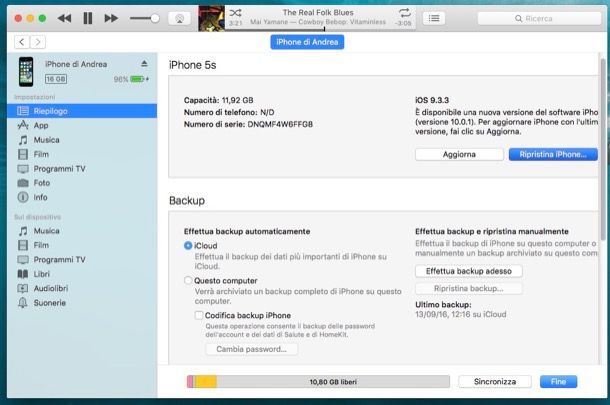Eject iPhone di Andrea
Screen dimensions: 610x405
[144, 63]
